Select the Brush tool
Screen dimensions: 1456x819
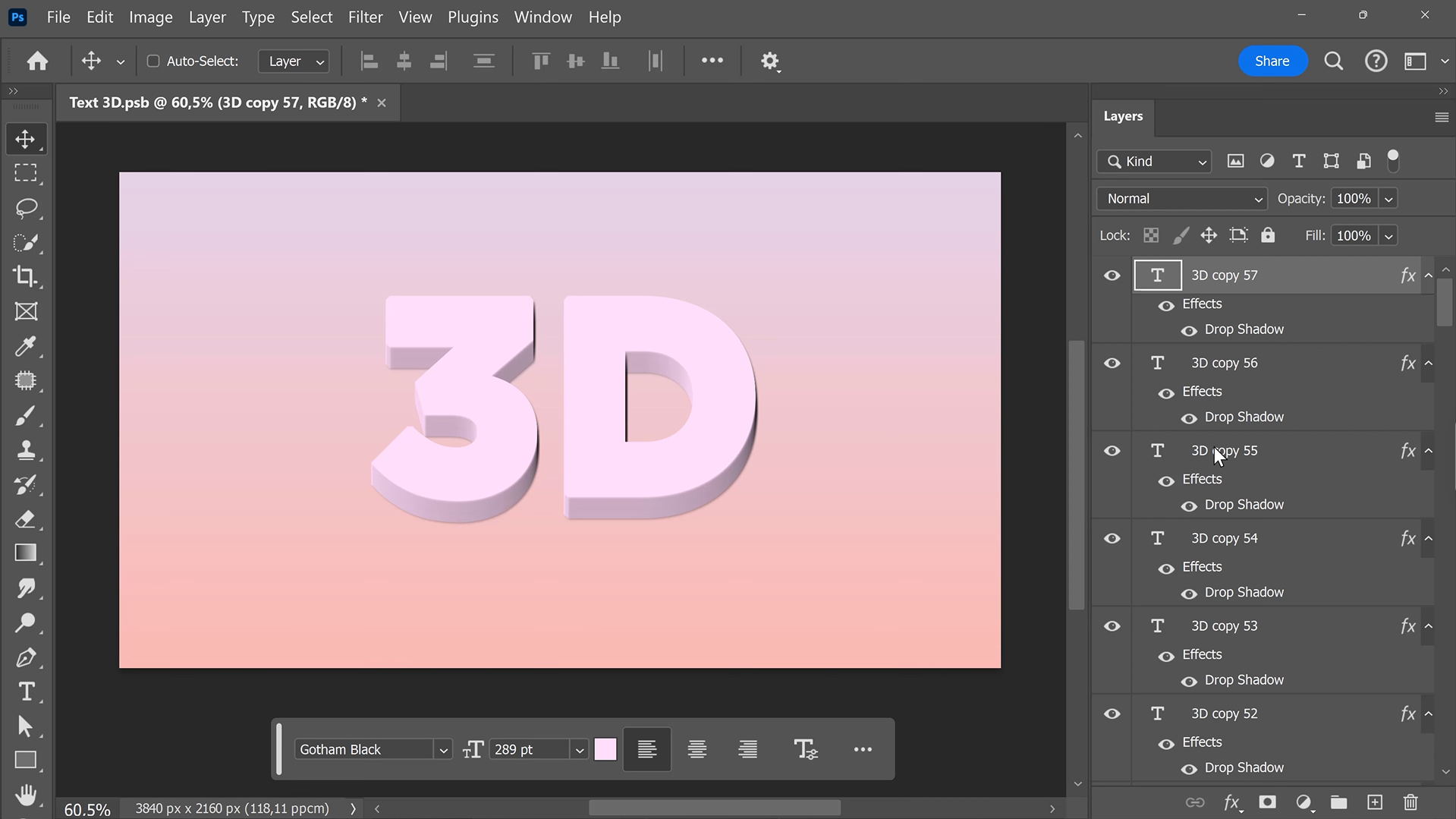pyautogui.click(x=26, y=415)
